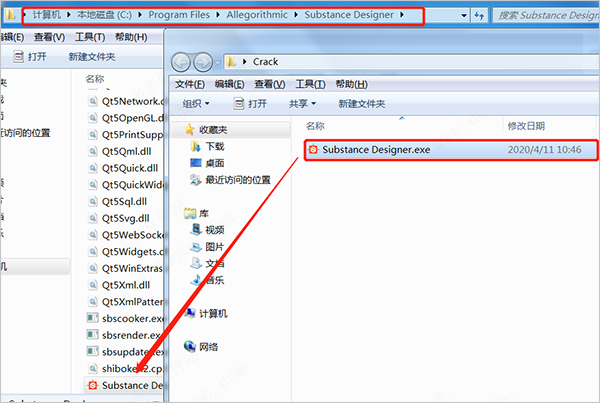Open 查看(V) menu in Crack window
The image size is (600, 403).
point(270,84)
